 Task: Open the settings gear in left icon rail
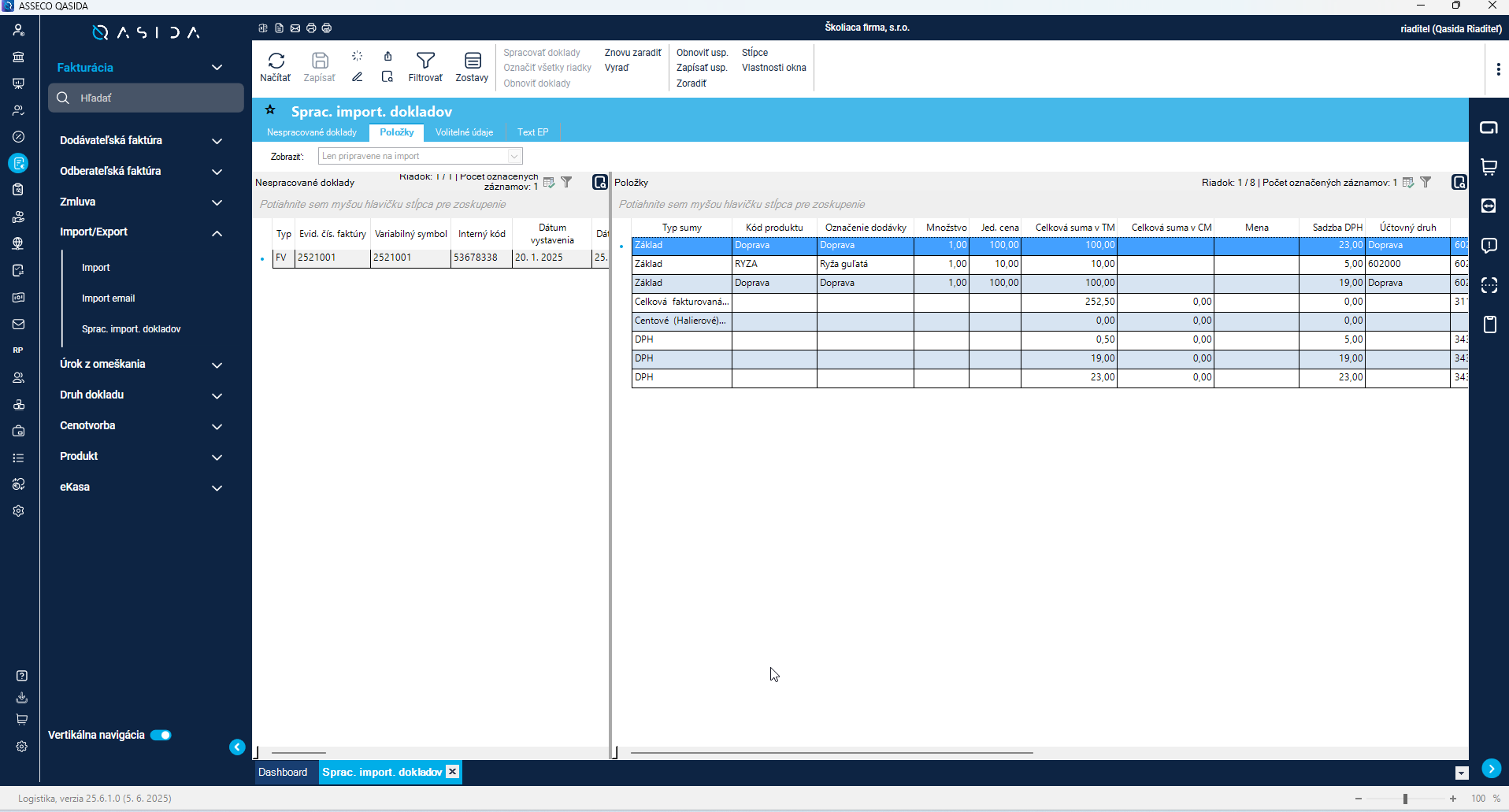click(19, 510)
